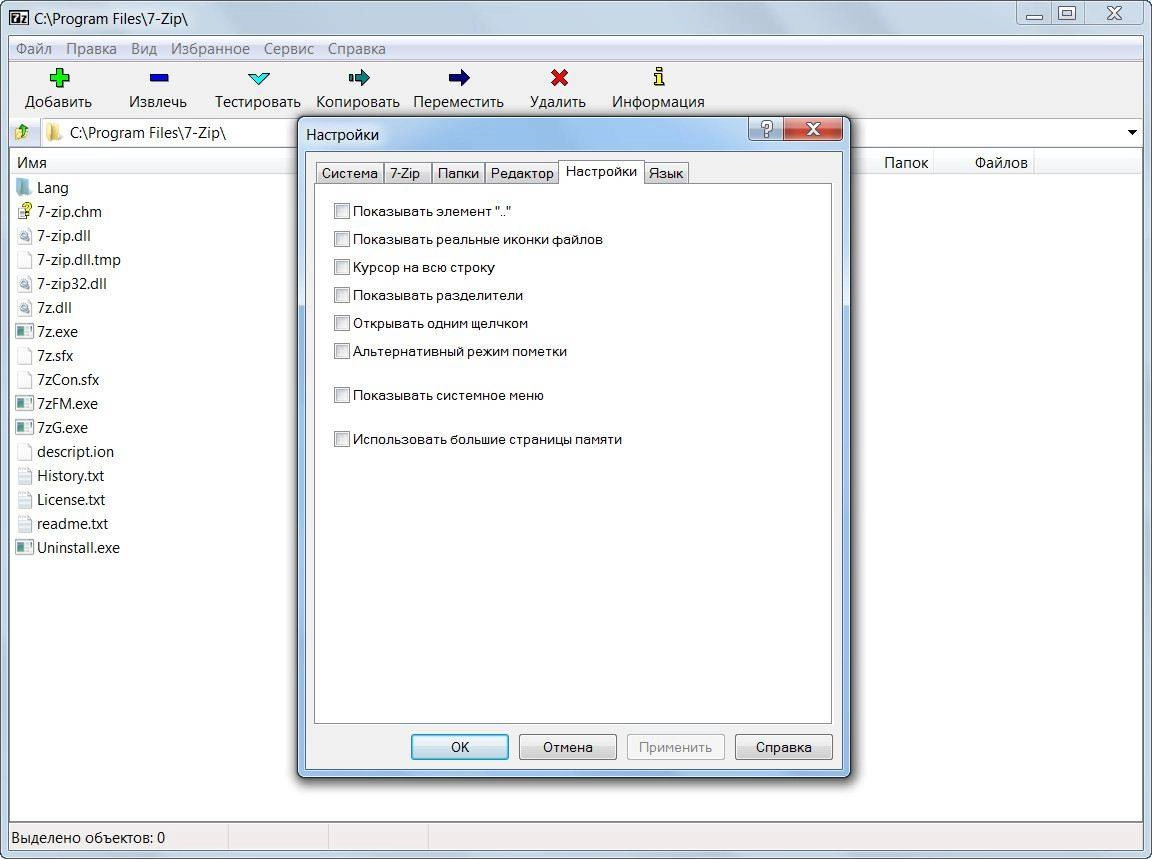Click the History.txt file icon
The height and width of the screenshot is (859, 1152).
click(x=24, y=475)
